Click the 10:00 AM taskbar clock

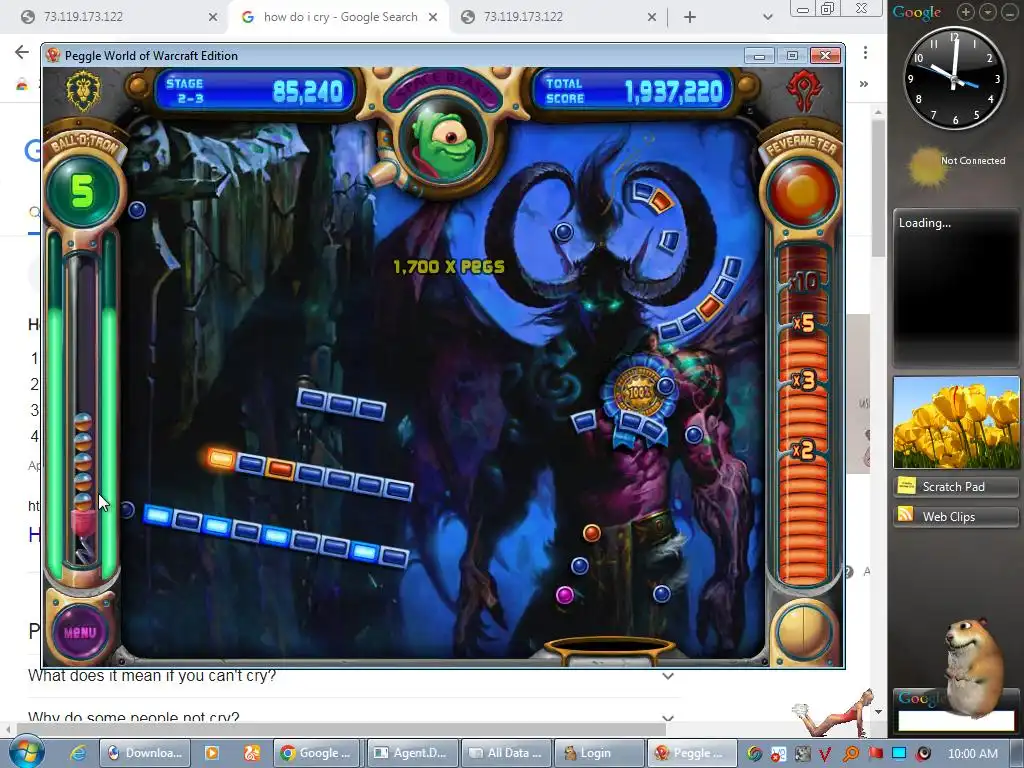973,754
